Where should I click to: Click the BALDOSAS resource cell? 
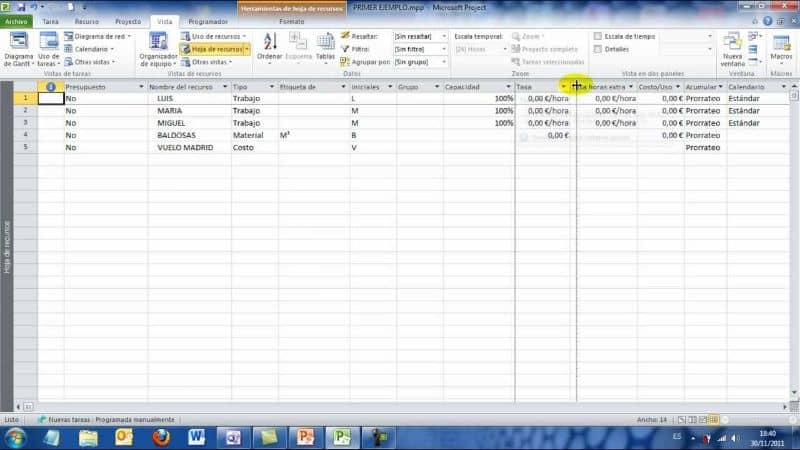189,135
